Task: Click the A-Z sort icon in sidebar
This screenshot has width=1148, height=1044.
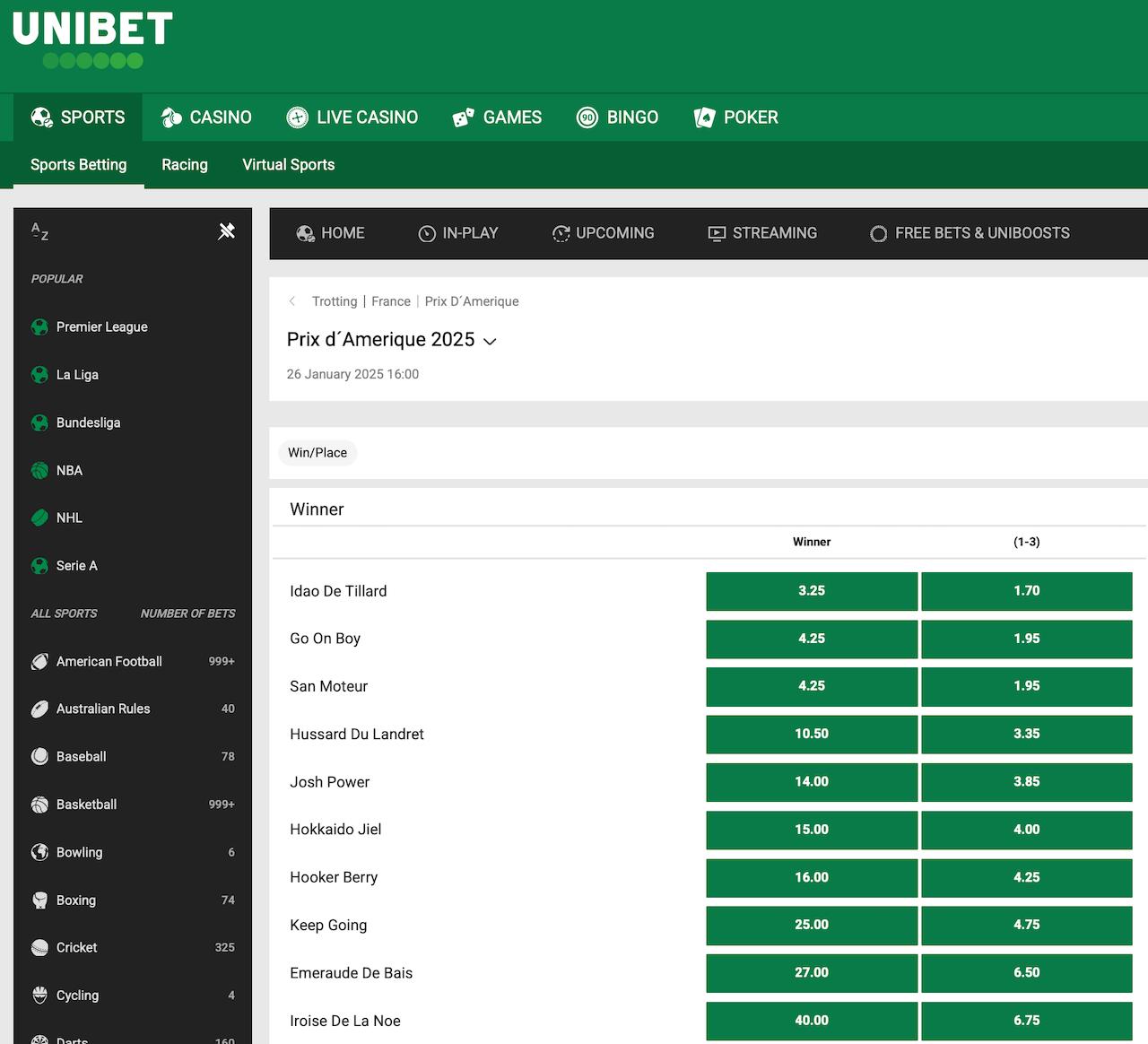Action: (x=39, y=231)
